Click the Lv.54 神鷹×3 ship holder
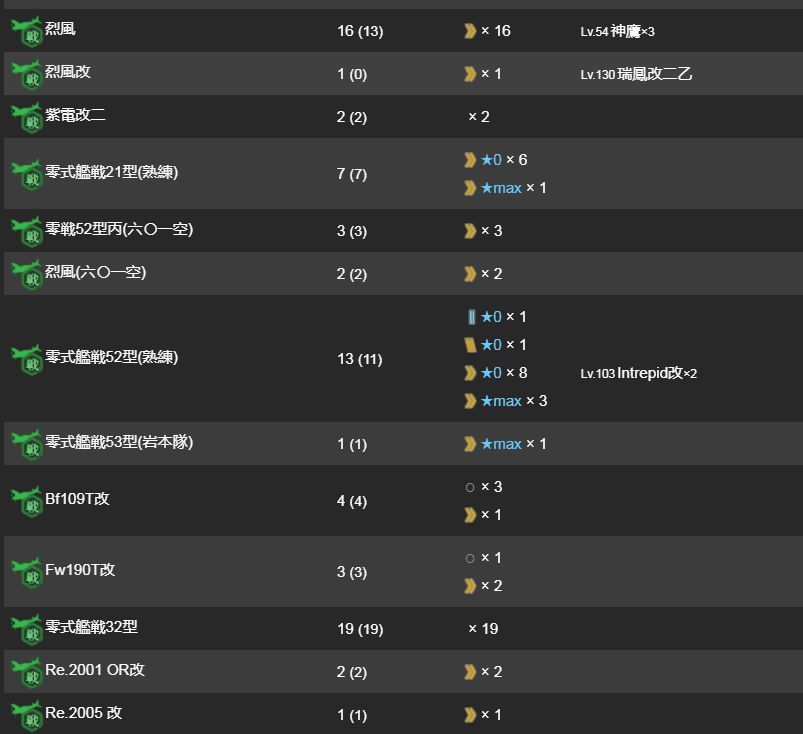The height and width of the screenshot is (734, 803). tap(617, 31)
